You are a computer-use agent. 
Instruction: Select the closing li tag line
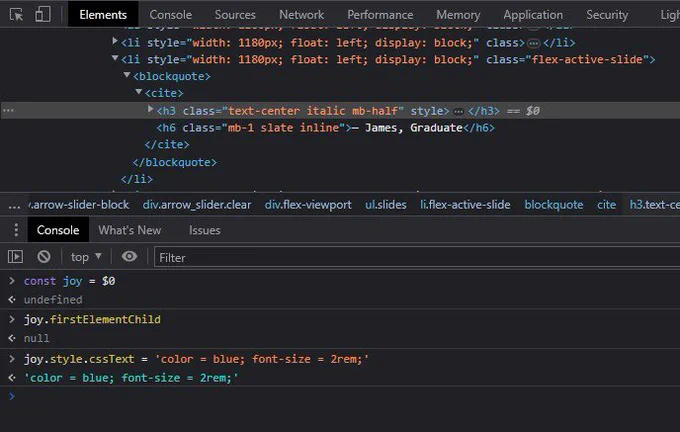[137, 179]
